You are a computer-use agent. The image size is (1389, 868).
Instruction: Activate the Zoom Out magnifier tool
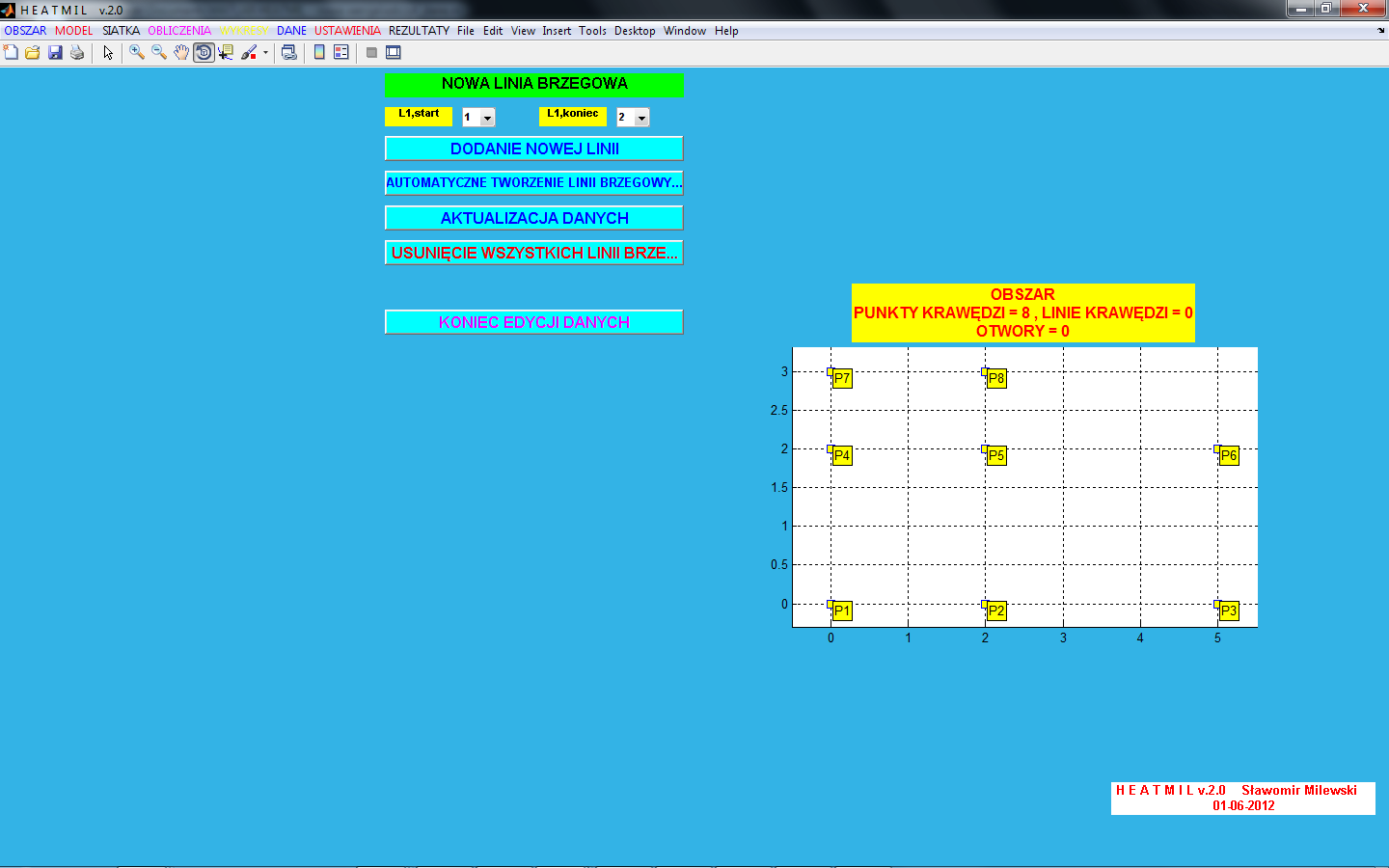tap(159, 53)
